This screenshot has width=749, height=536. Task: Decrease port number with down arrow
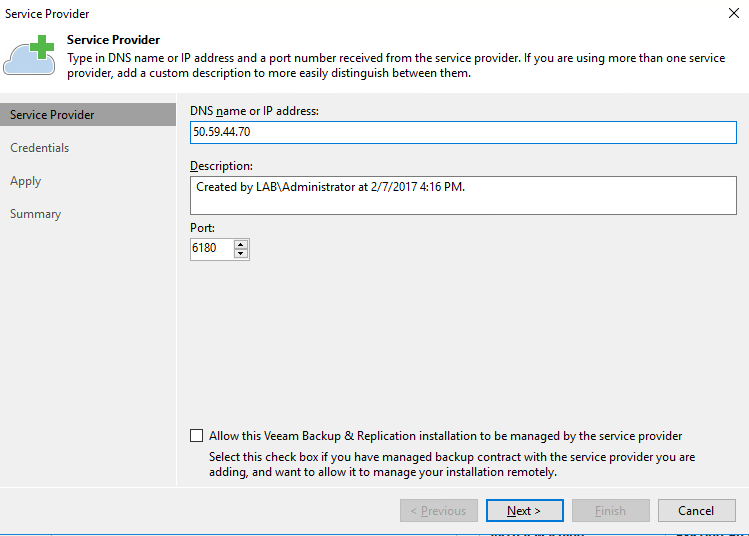coord(240,254)
